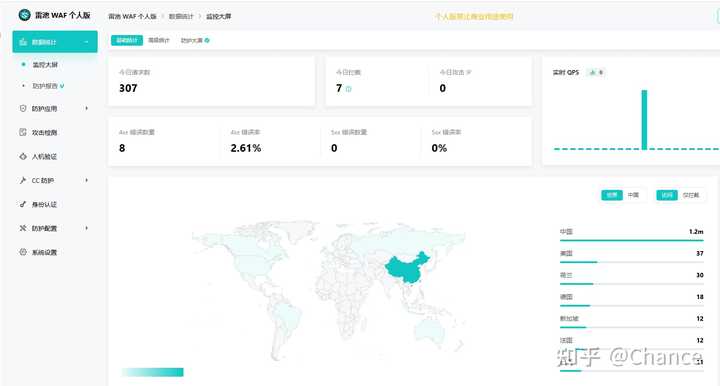Open 防护报告 in the sidebar
The height and width of the screenshot is (386, 720).
tap(45, 86)
